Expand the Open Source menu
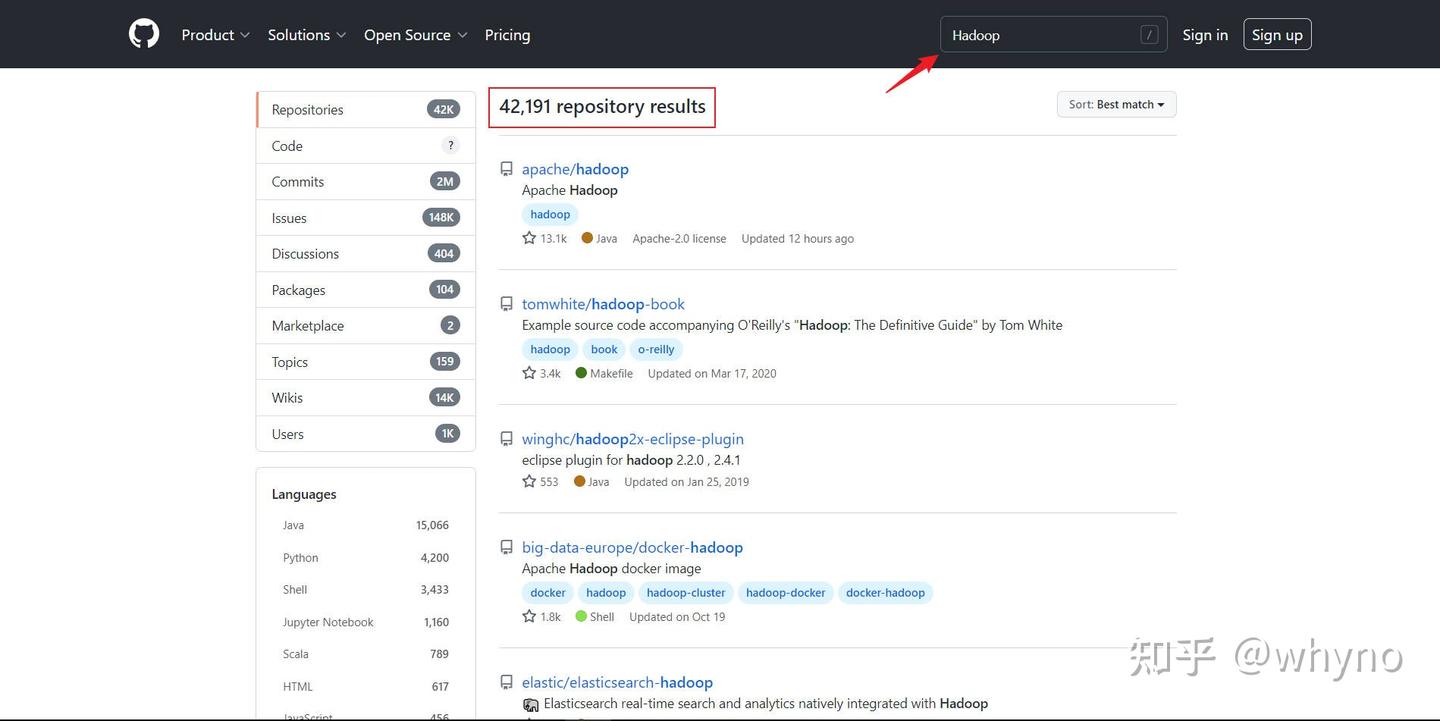Image resolution: width=1440 pixels, height=721 pixels. (x=416, y=35)
